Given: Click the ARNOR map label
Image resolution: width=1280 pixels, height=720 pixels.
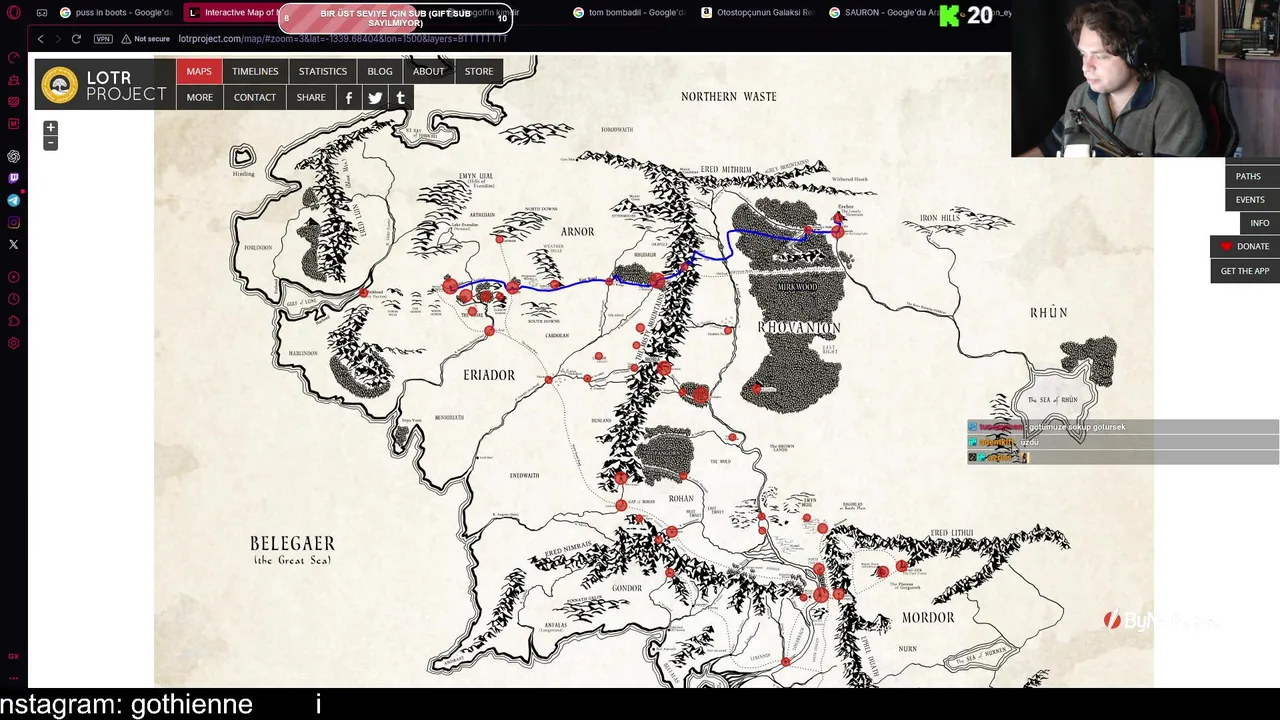Looking at the screenshot, I should tap(578, 232).
